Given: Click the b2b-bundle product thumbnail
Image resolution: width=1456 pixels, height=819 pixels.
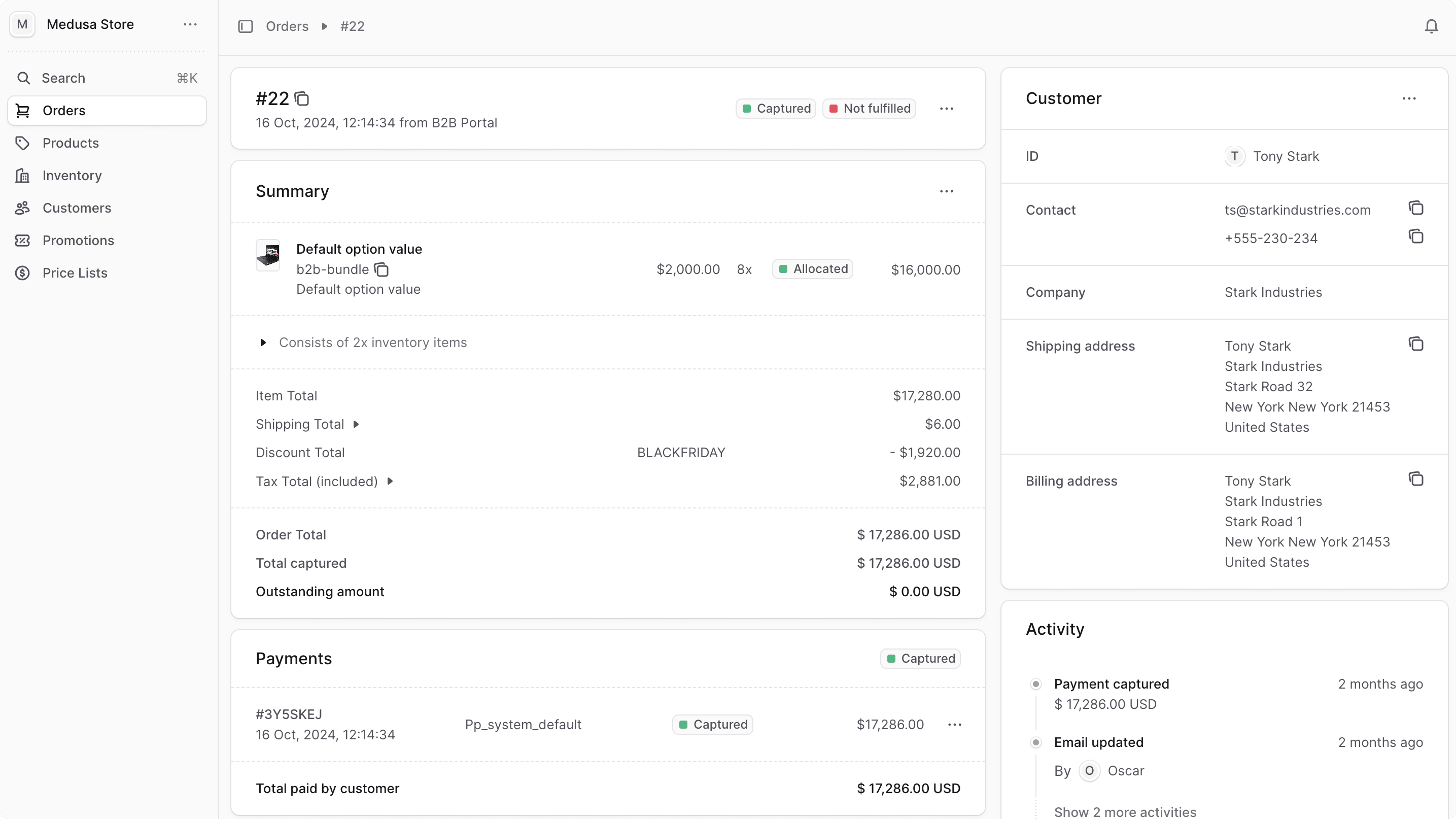Looking at the screenshot, I should [x=268, y=255].
